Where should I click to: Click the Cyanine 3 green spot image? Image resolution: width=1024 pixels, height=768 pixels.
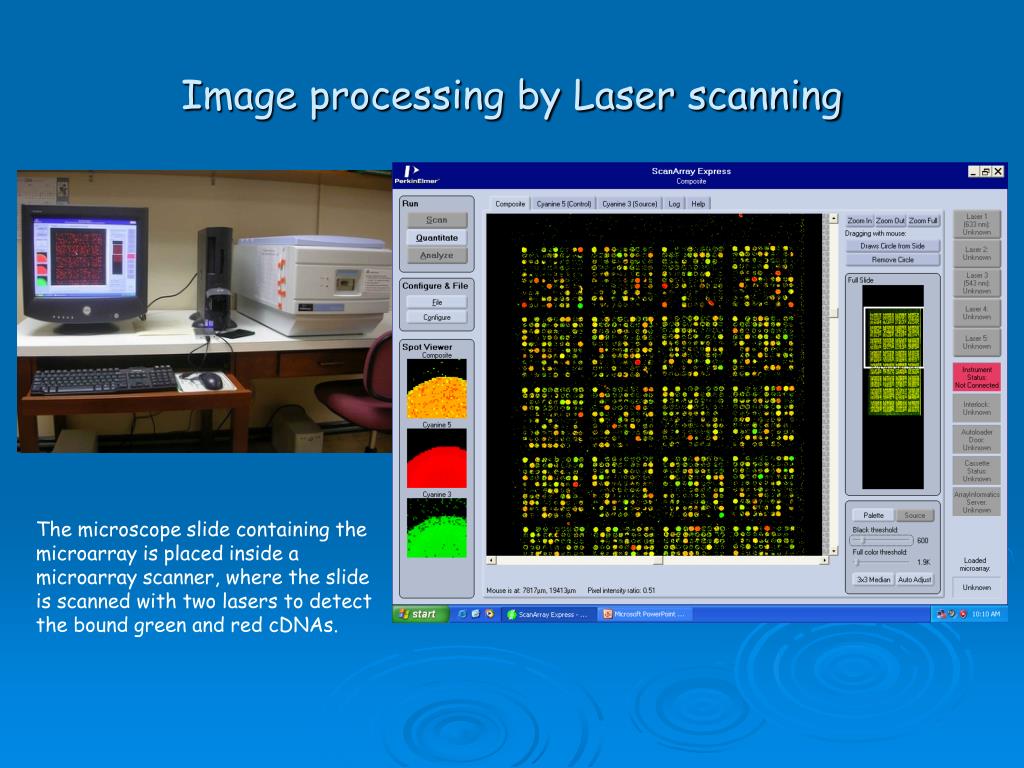(x=437, y=528)
